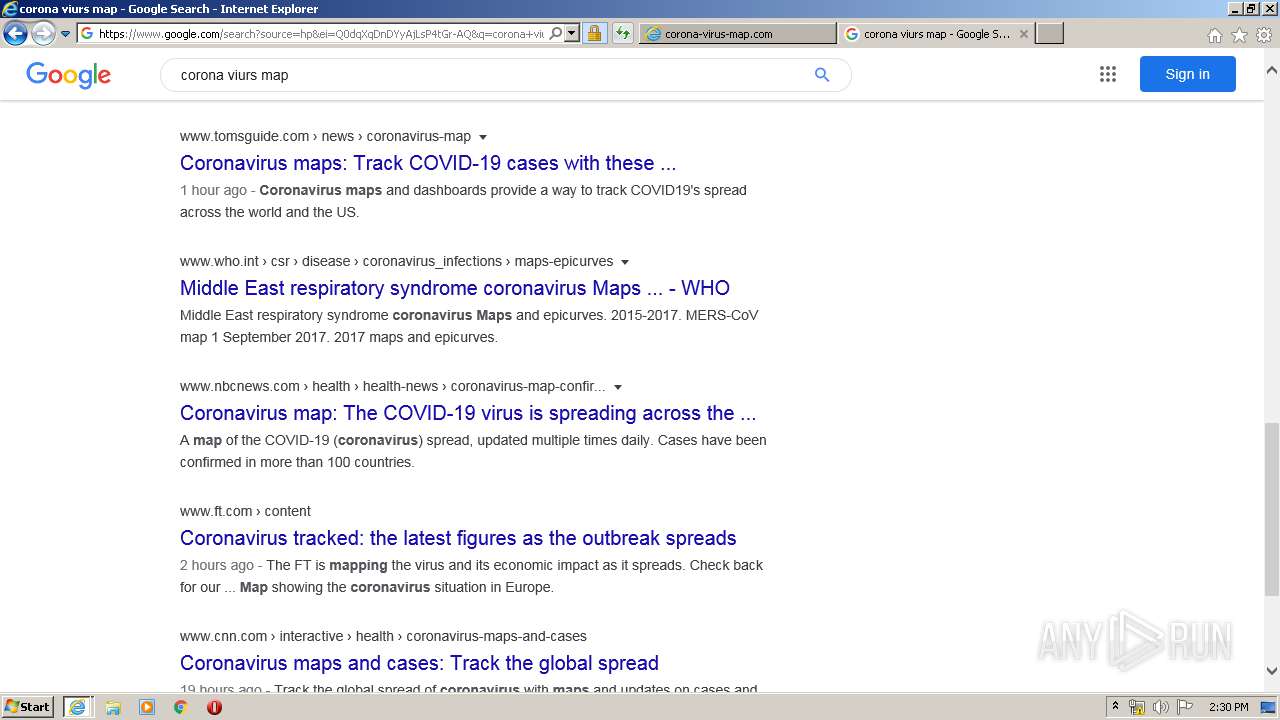Expand the address bar autocomplete dropdown
The image size is (1280, 720).
(572, 34)
